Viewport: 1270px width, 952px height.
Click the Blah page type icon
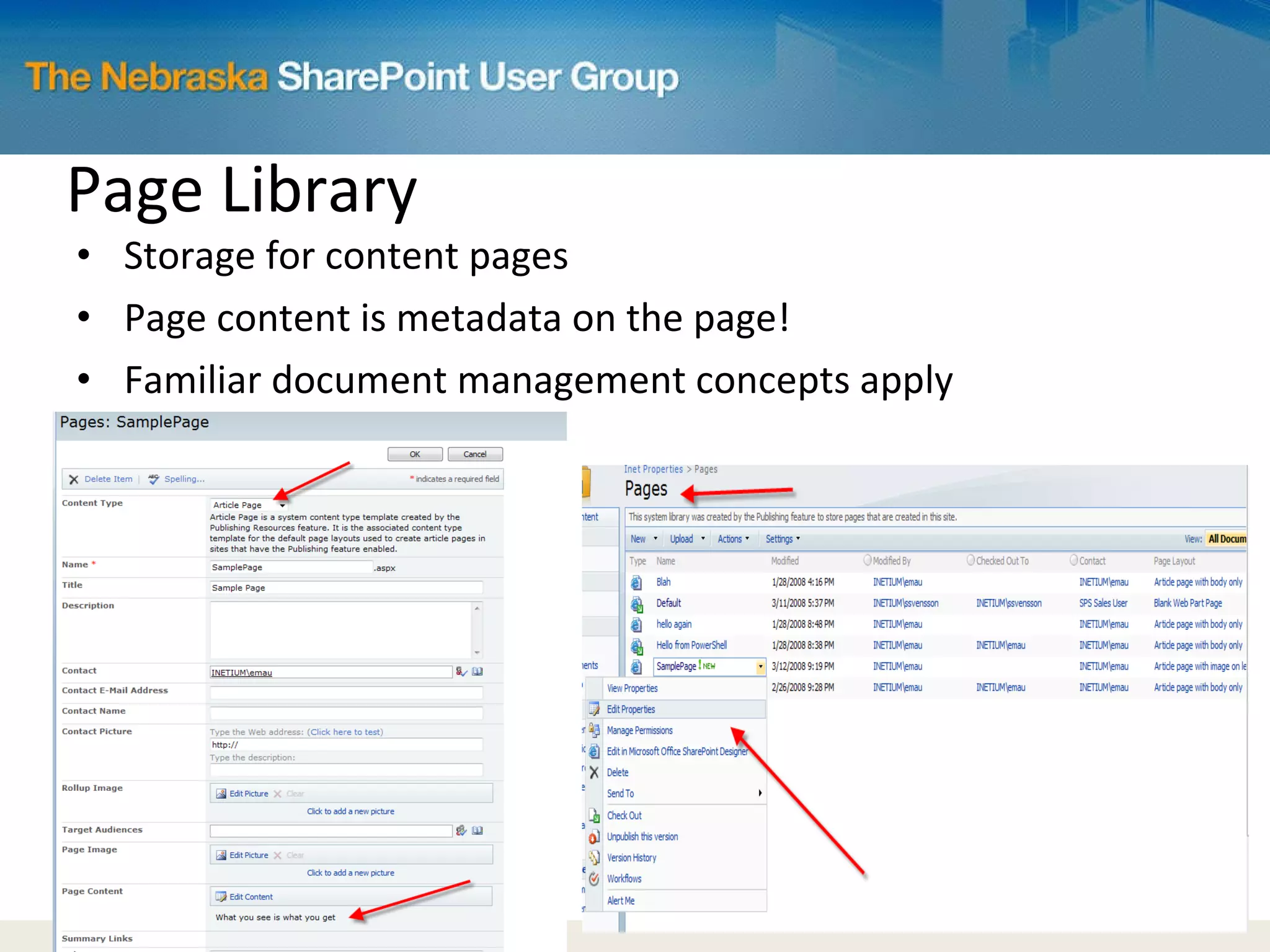pos(636,583)
